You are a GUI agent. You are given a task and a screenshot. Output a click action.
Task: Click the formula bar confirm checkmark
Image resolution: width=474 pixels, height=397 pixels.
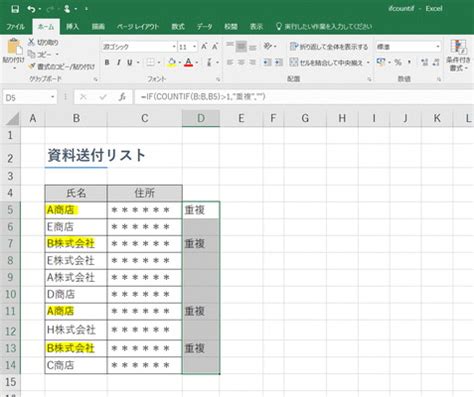(x=103, y=97)
